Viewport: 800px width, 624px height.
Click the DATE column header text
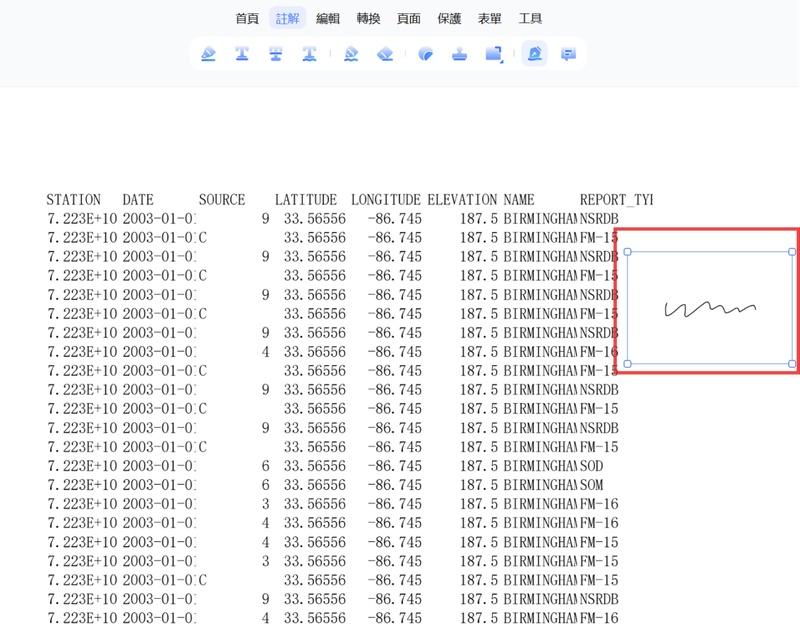(138, 199)
